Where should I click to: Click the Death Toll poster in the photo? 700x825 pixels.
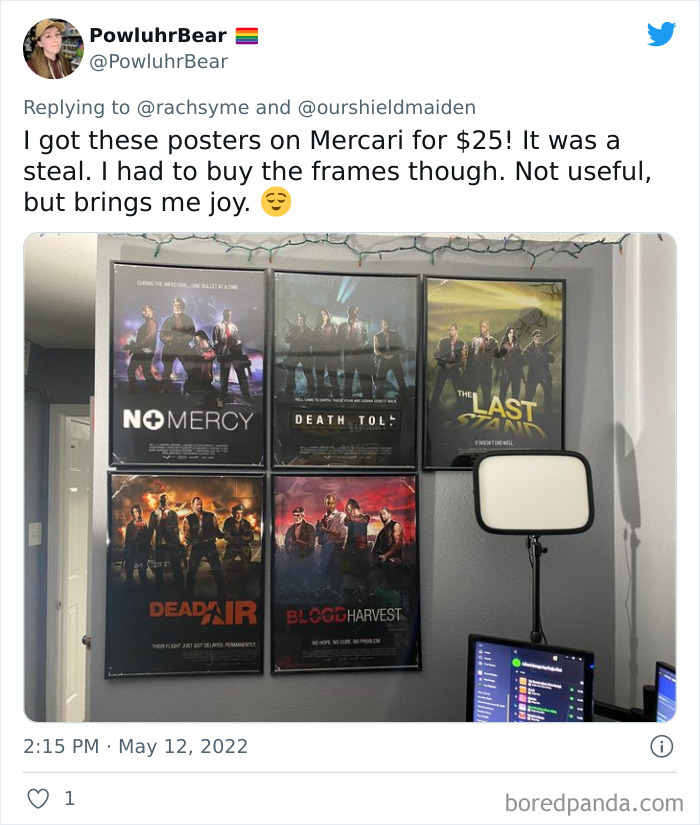point(345,368)
